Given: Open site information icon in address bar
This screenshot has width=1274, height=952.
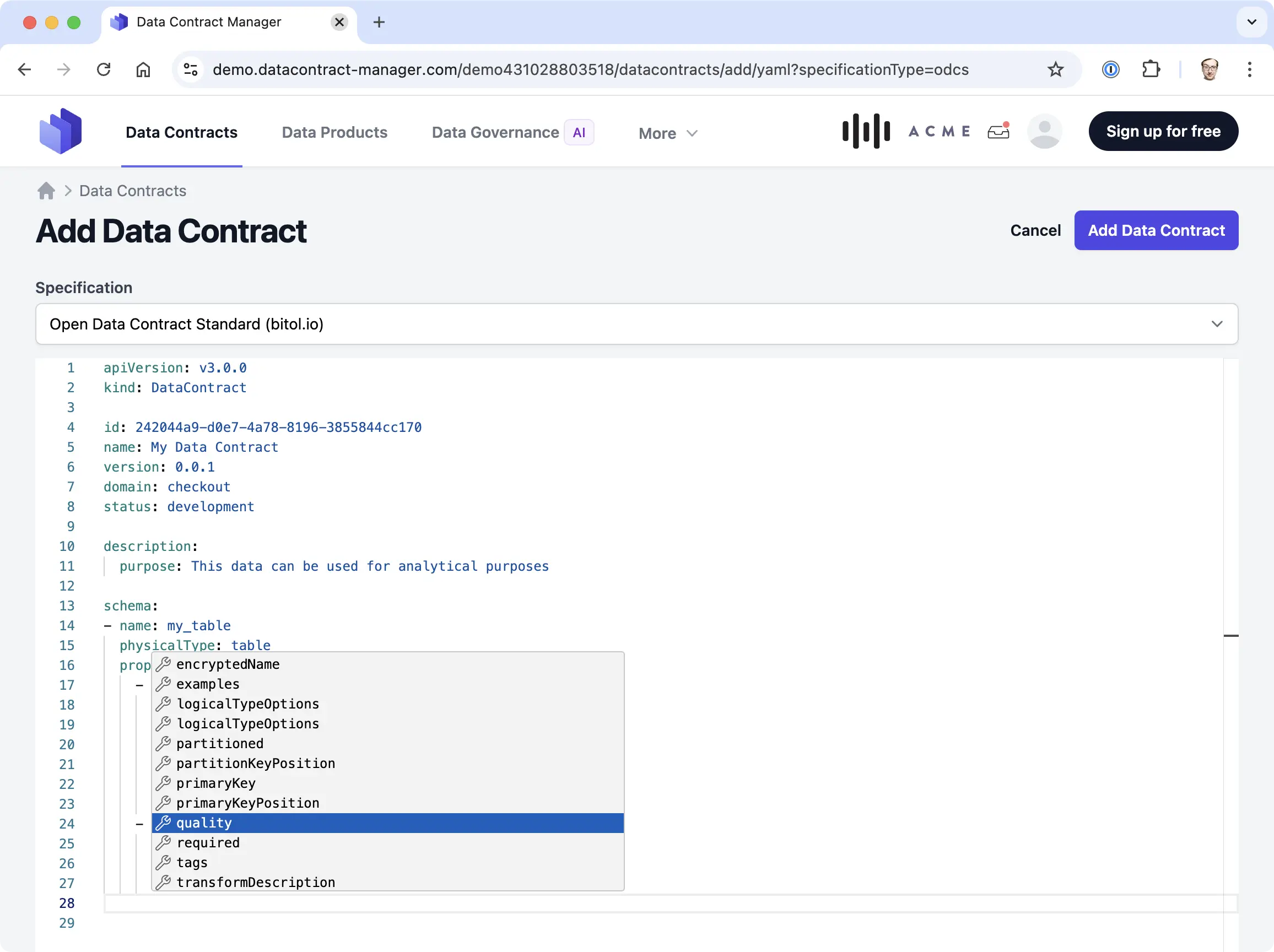Looking at the screenshot, I should [x=190, y=69].
